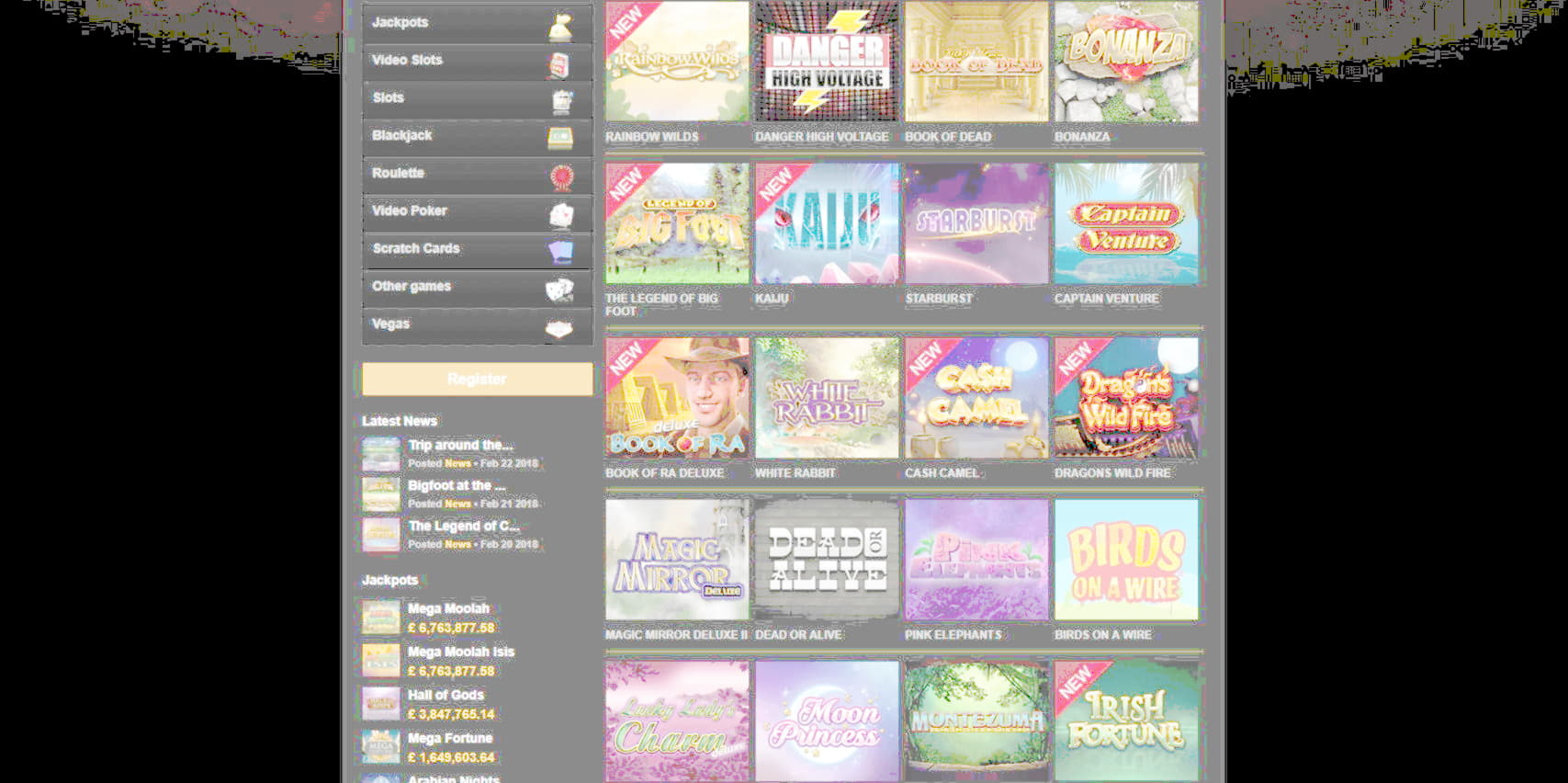1568x783 pixels.
Task: Open the Magic Mirror Deluxe II thumbnail
Action: pos(677,560)
